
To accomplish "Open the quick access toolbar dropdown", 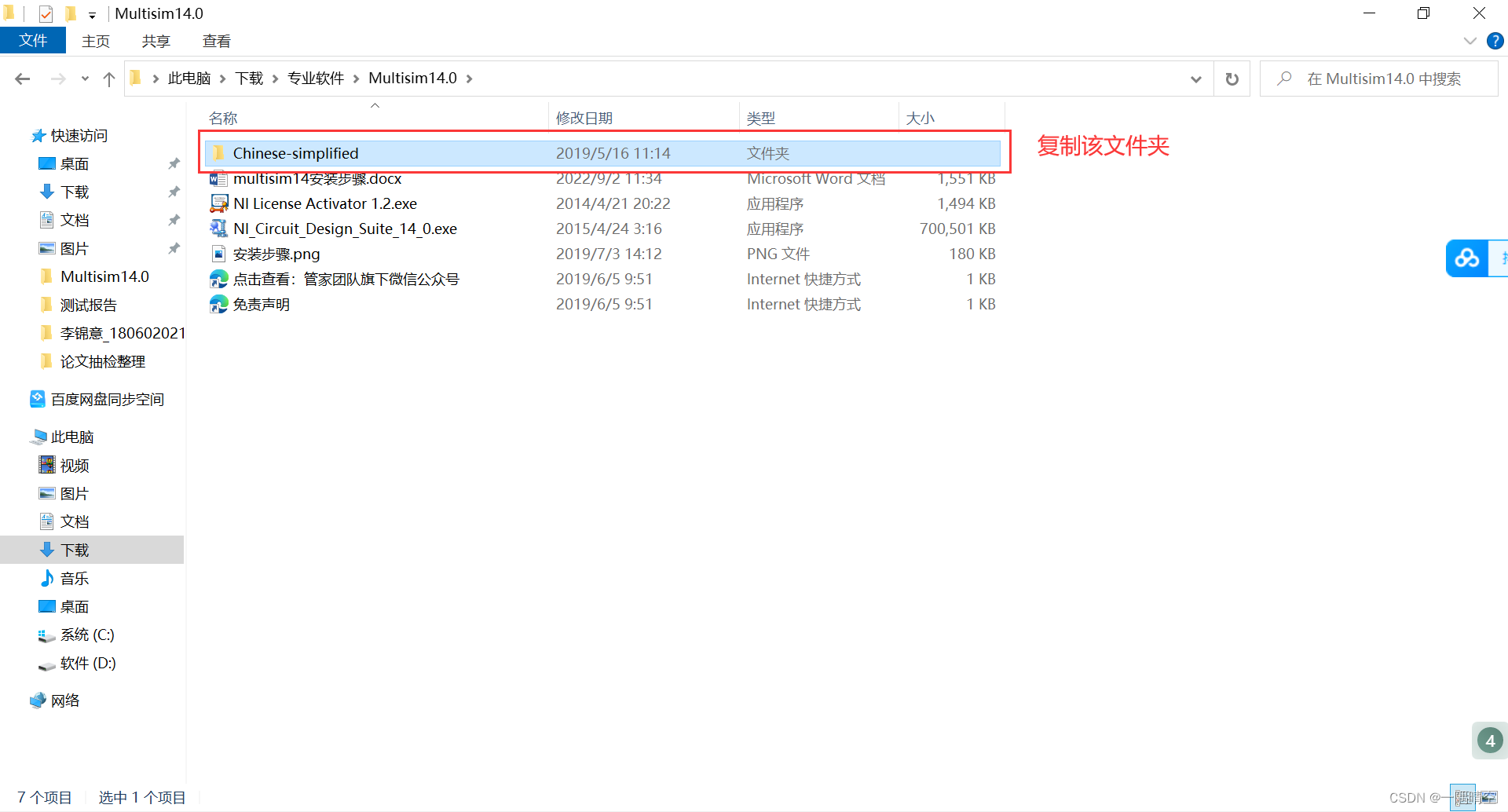I will click(x=92, y=14).
